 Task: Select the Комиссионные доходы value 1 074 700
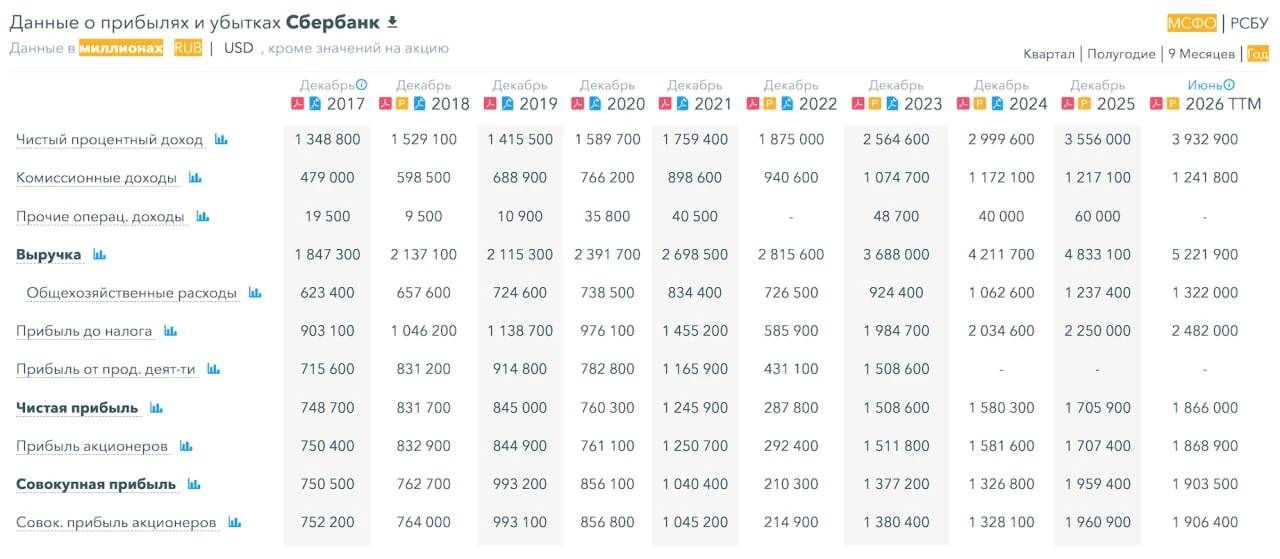click(897, 178)
